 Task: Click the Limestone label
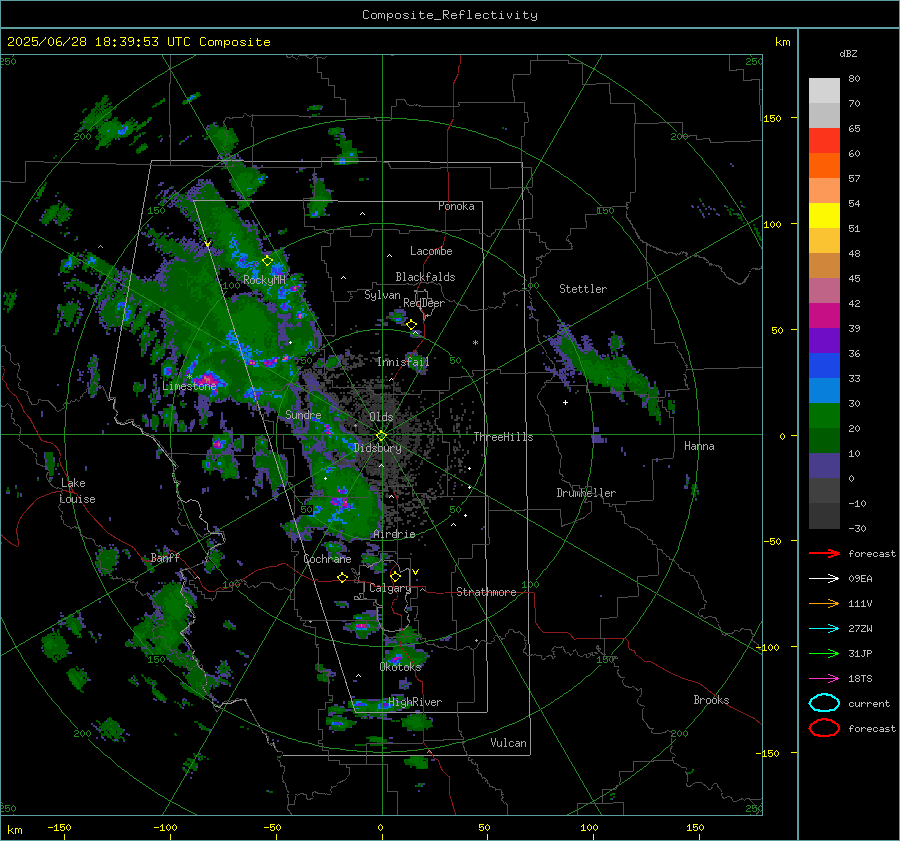pyautogui.click(x=189, y=386)
